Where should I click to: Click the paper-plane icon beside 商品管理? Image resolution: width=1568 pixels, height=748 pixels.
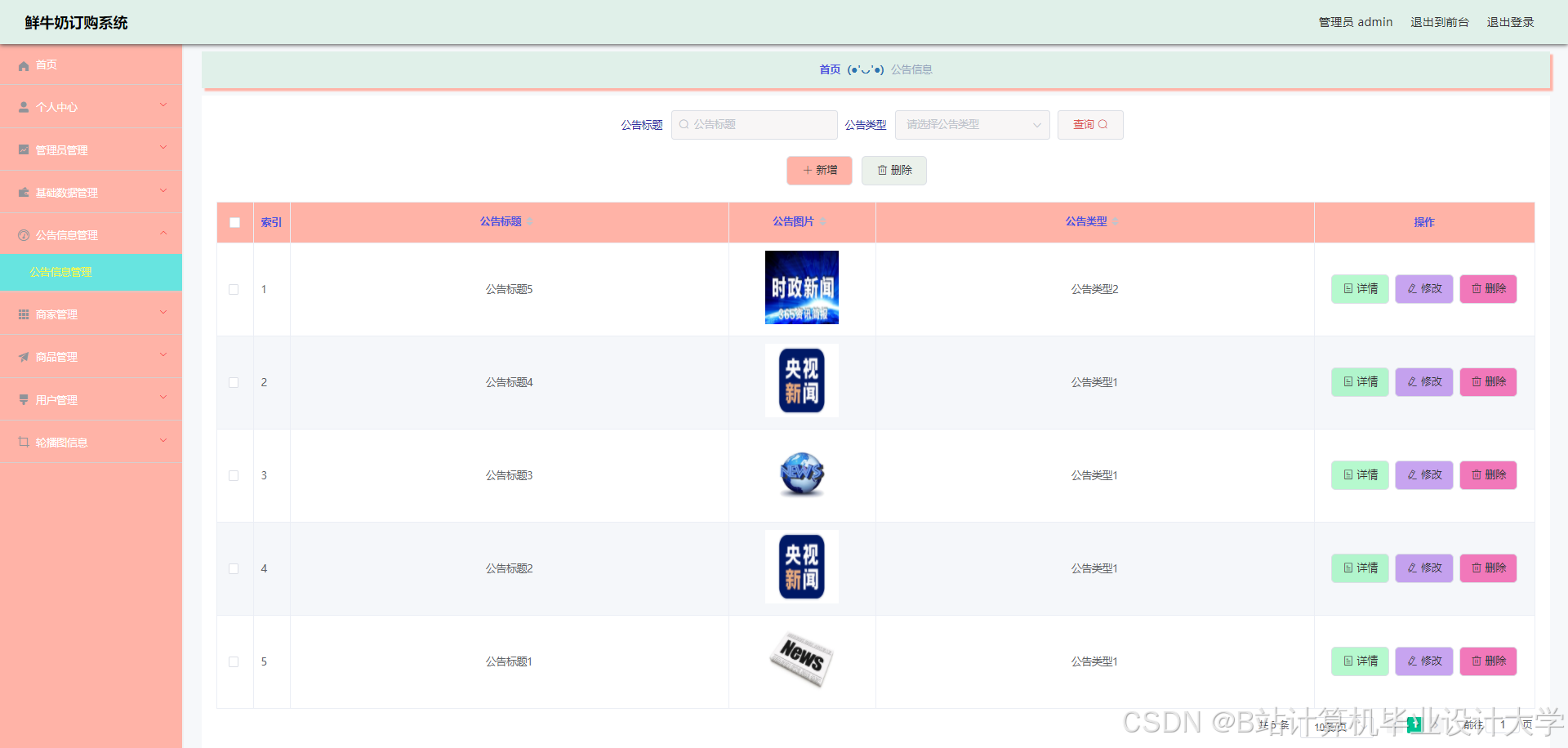[x=24, y=357]
